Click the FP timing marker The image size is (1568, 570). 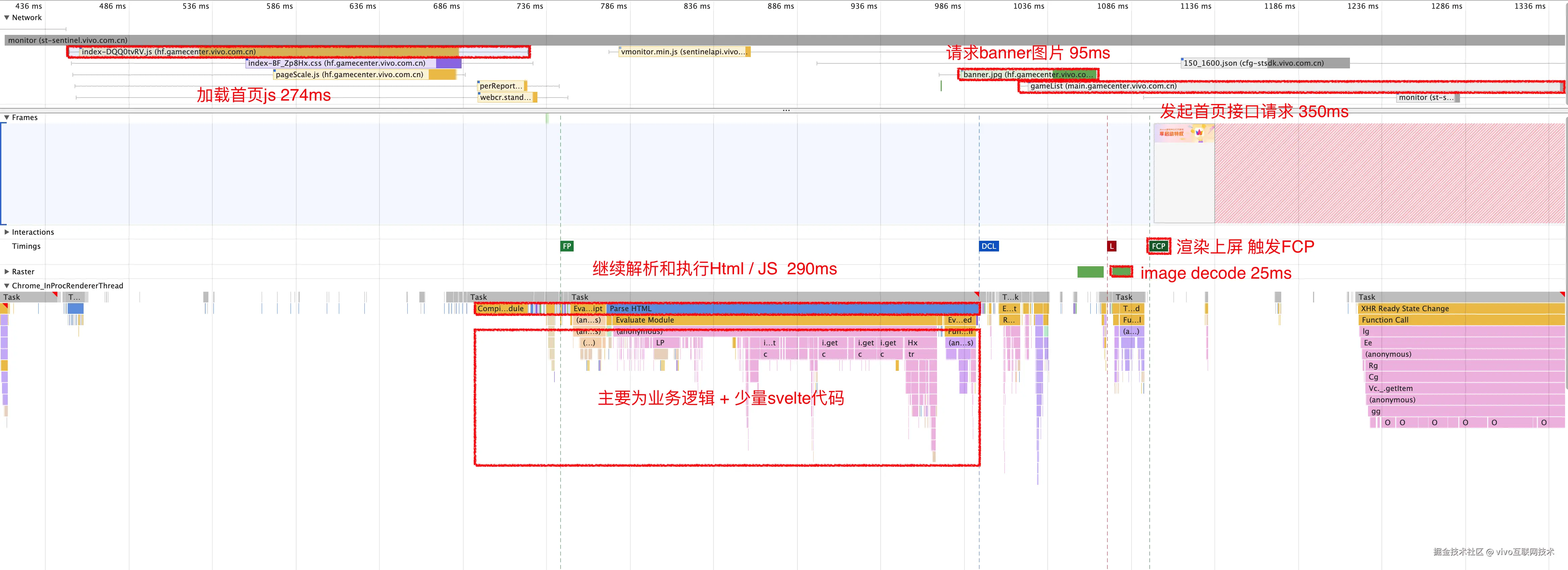tap(566, 246)
